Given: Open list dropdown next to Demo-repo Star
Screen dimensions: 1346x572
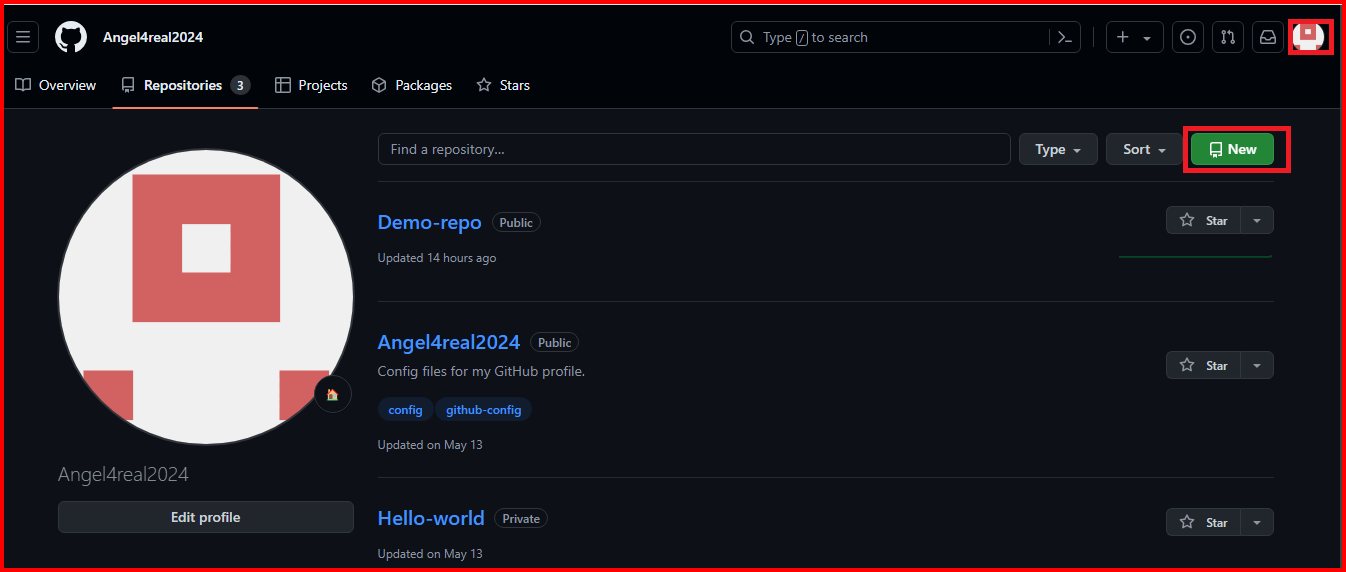Looking at the screenshot, I should [1258, 220].
